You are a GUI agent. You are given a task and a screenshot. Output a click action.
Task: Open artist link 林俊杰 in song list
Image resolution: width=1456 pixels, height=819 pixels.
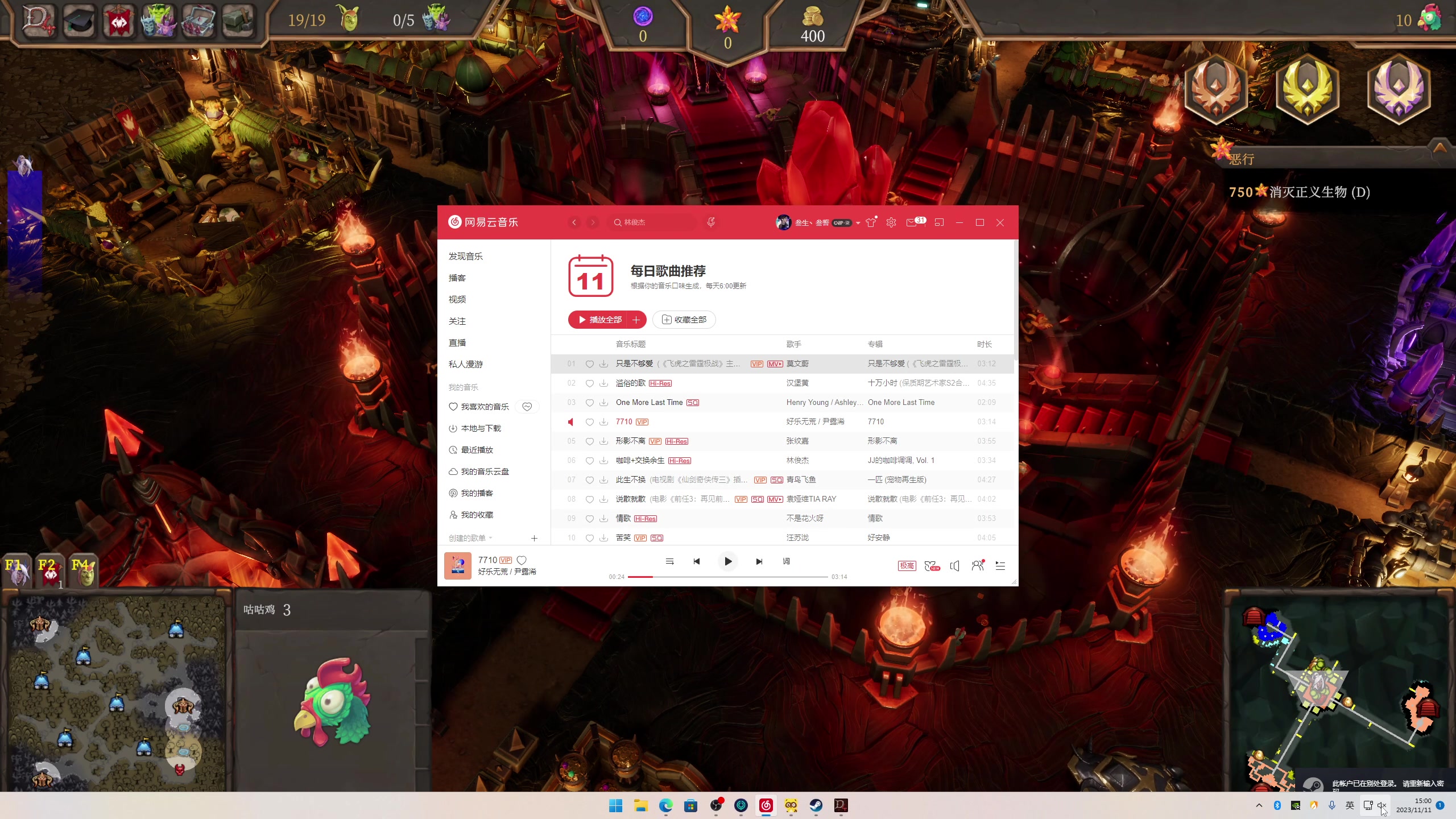tap(797, 460)
